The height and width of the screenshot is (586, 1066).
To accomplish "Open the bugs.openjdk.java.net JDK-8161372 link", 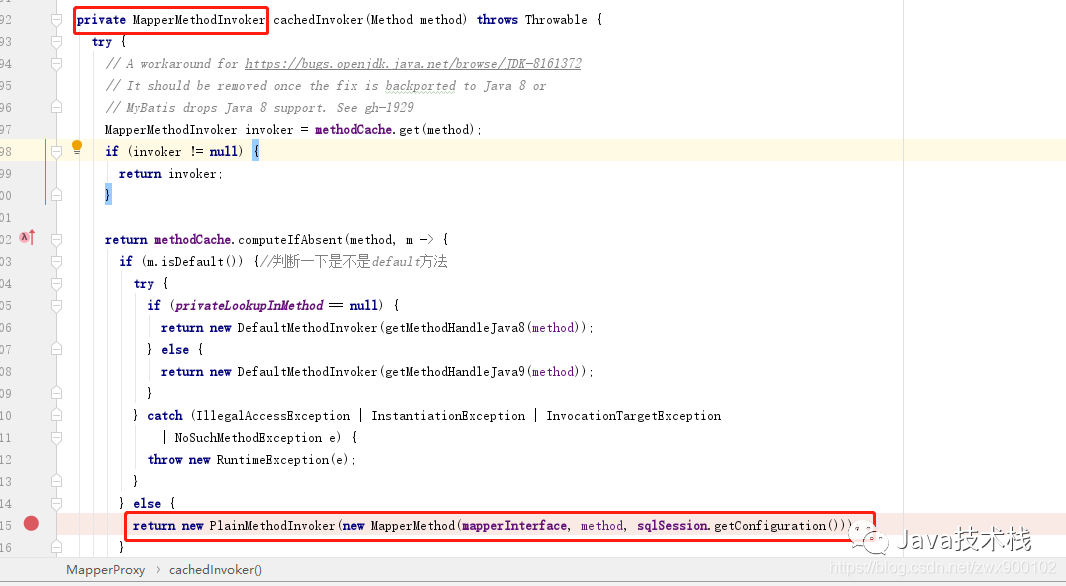I will pyautogui.click(x=413, y=63).
